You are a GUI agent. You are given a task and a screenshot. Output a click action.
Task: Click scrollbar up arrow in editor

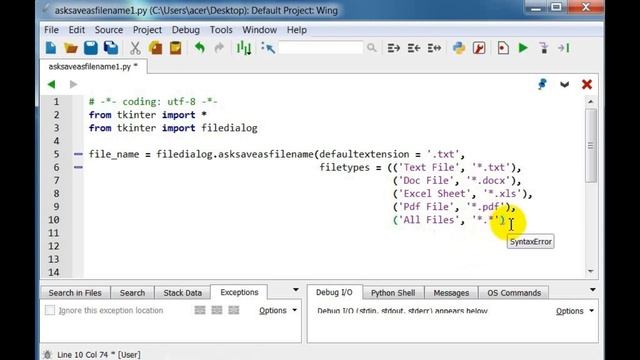pos(591,102)
